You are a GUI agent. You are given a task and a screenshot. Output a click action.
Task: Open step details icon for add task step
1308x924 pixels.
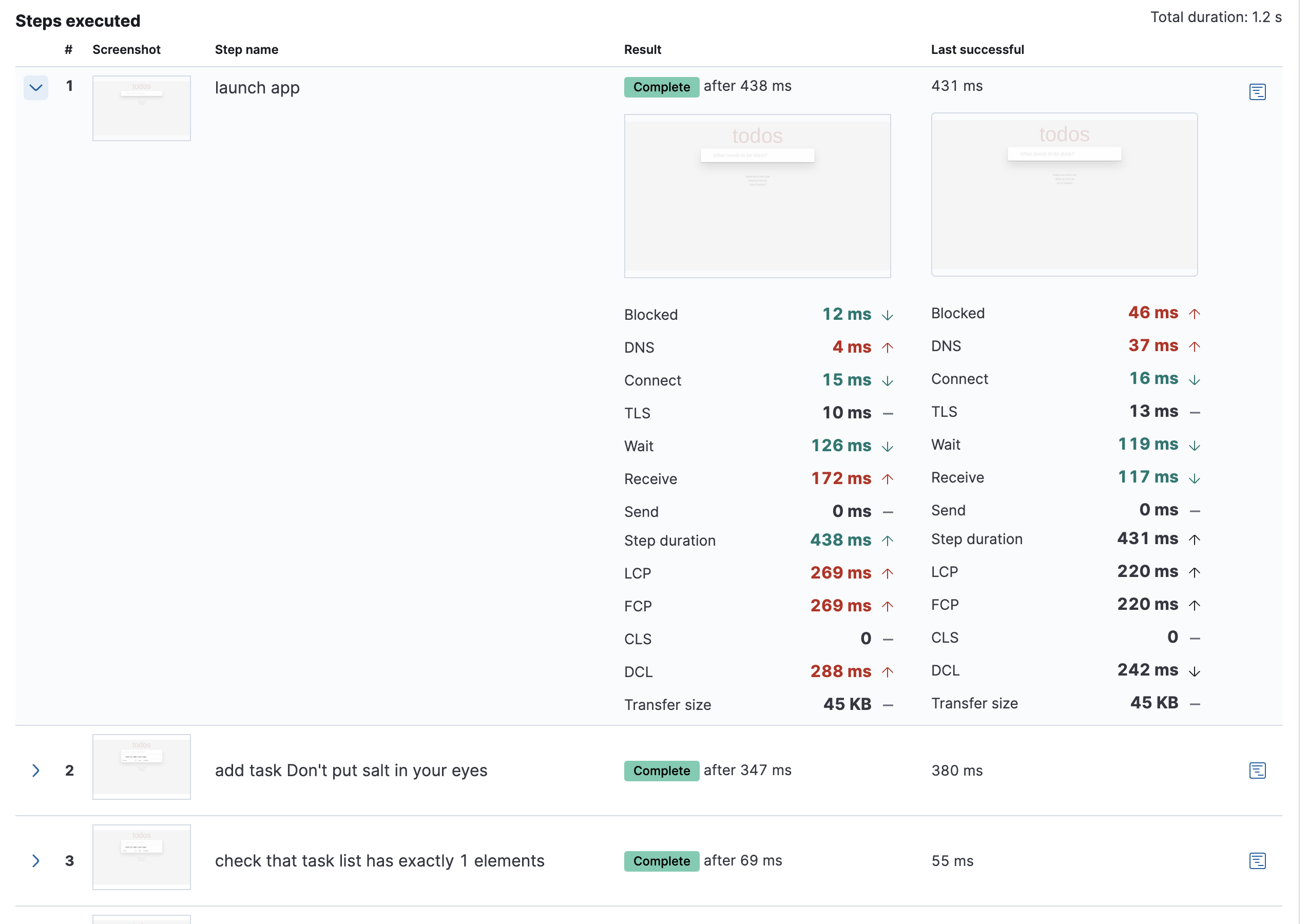tap(1257, 770)
